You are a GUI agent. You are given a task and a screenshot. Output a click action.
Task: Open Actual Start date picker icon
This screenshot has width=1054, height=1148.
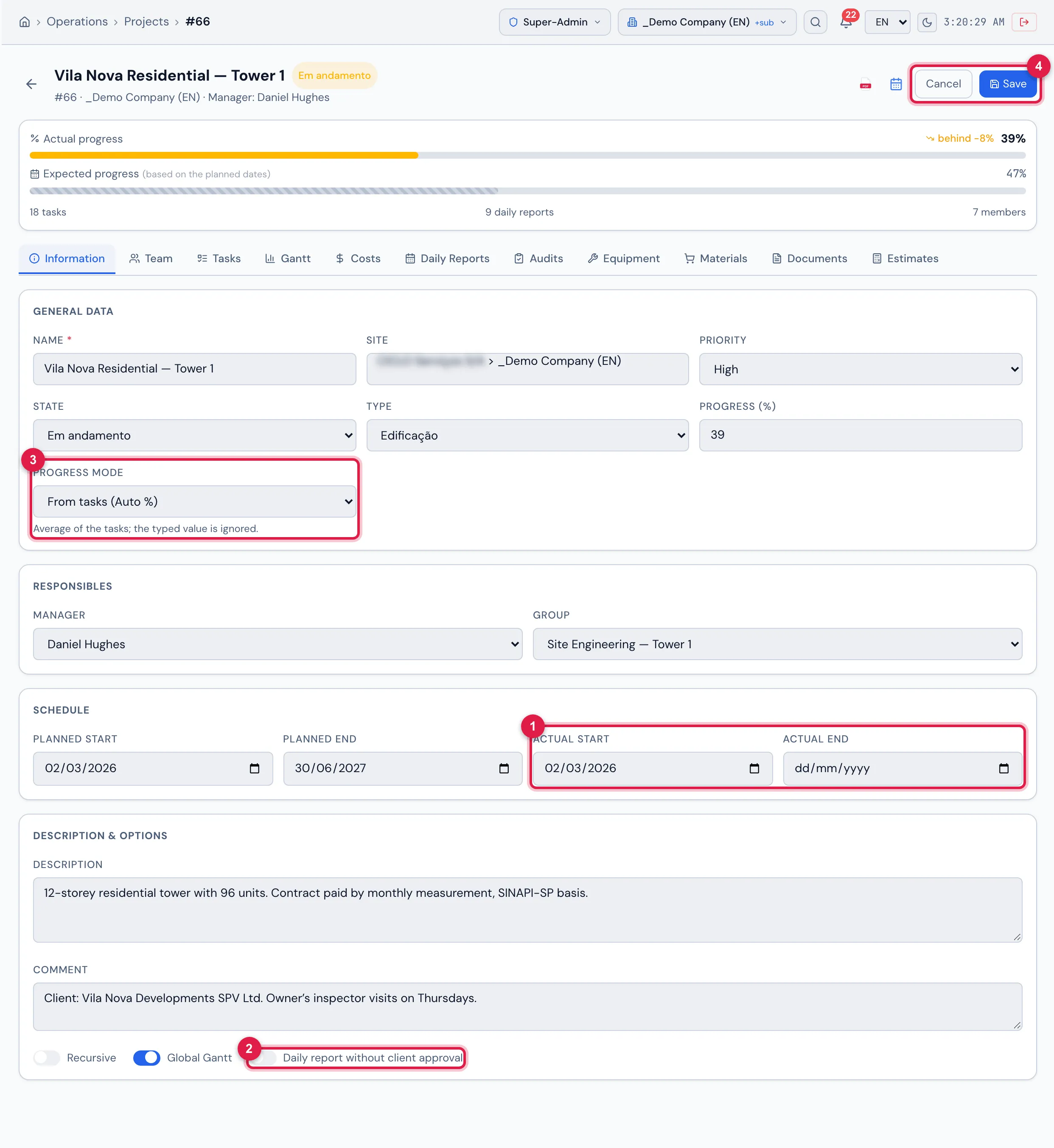pos(754,768)
